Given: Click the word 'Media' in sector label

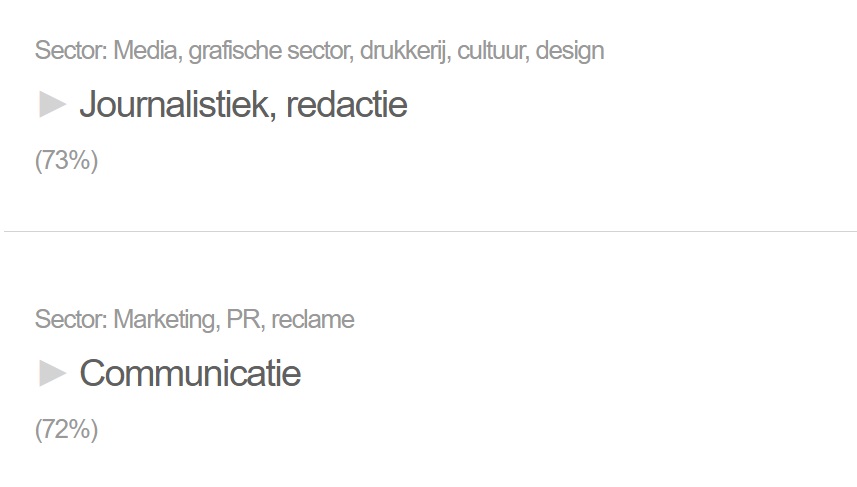Looking at the screenshot, I should coord(148,51).
